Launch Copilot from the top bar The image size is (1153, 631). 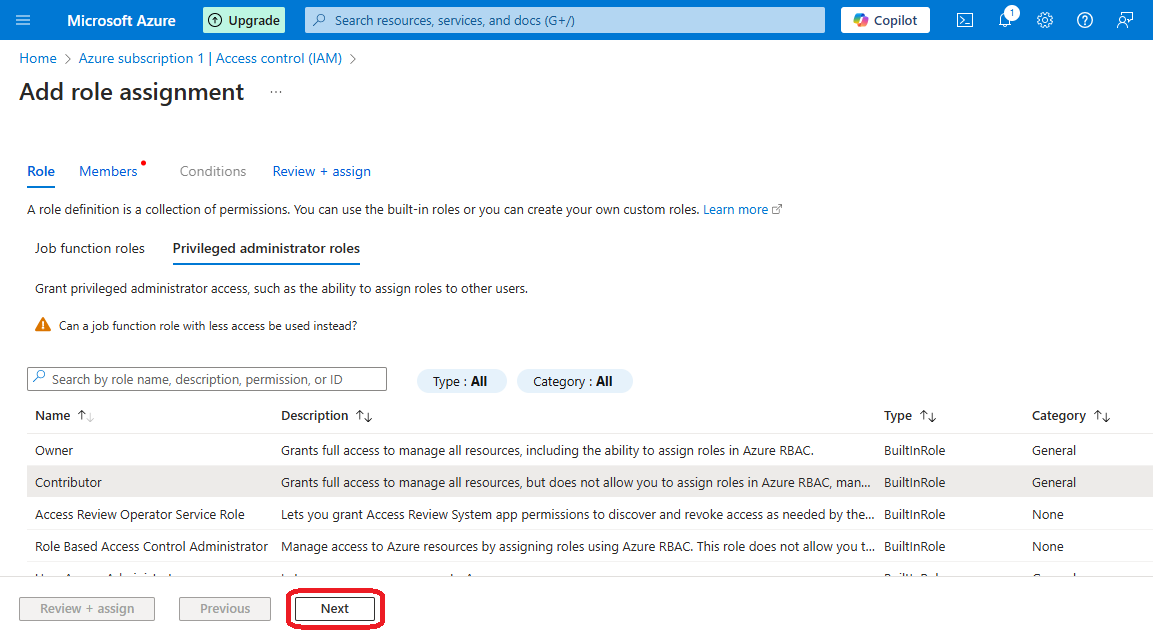885,20
